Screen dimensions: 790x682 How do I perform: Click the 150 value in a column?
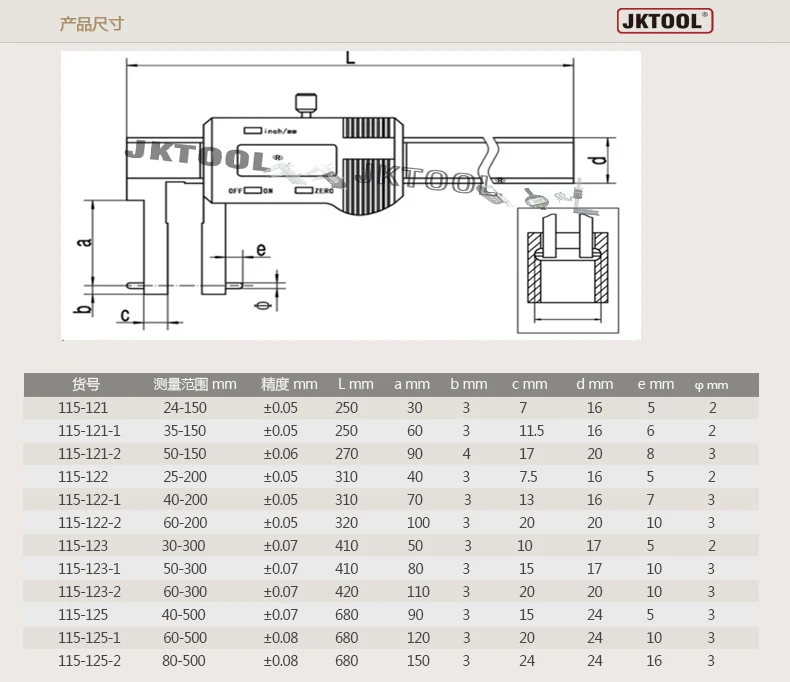(418, 661)
